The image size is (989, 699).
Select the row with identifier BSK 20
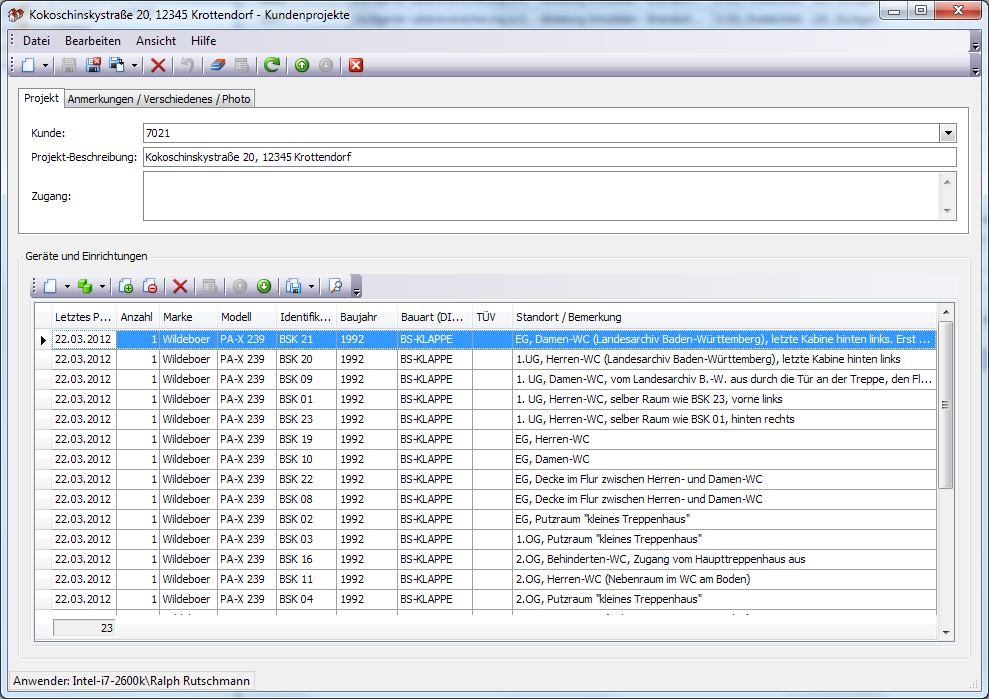click(485, 359)
